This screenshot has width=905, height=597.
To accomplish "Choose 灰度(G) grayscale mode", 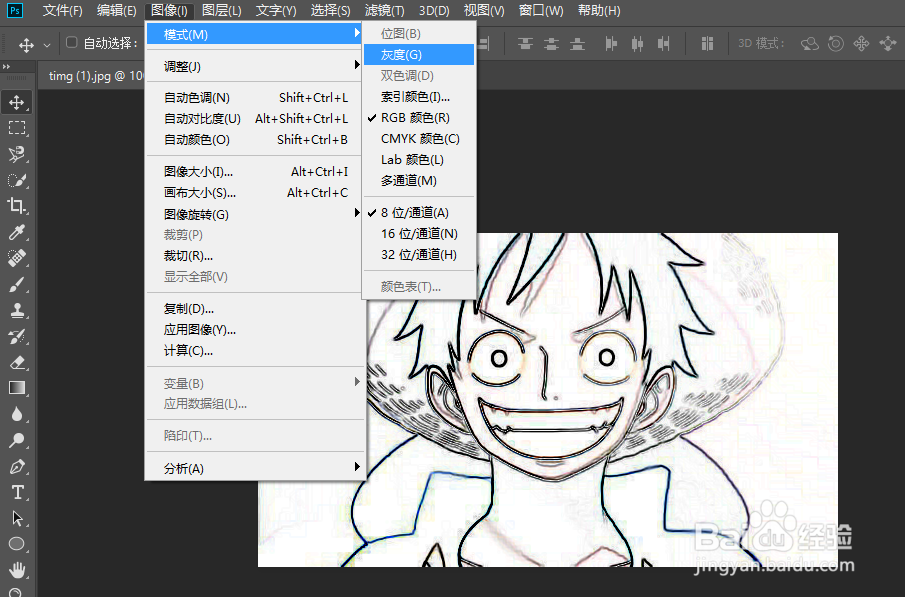I will (x=419, y=55).
